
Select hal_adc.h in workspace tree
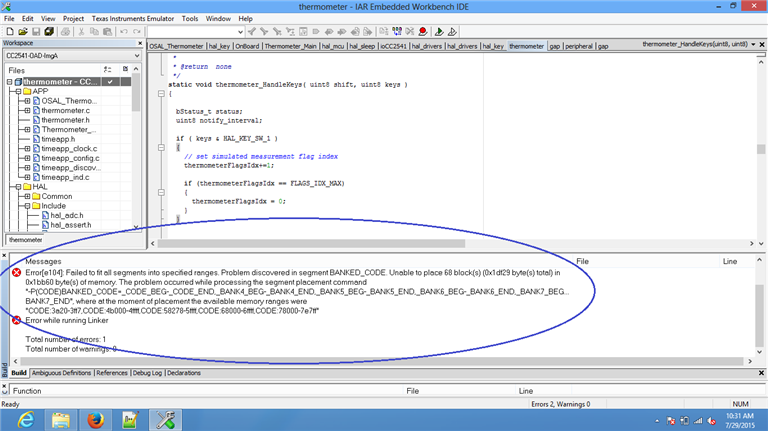click(67, 216)
